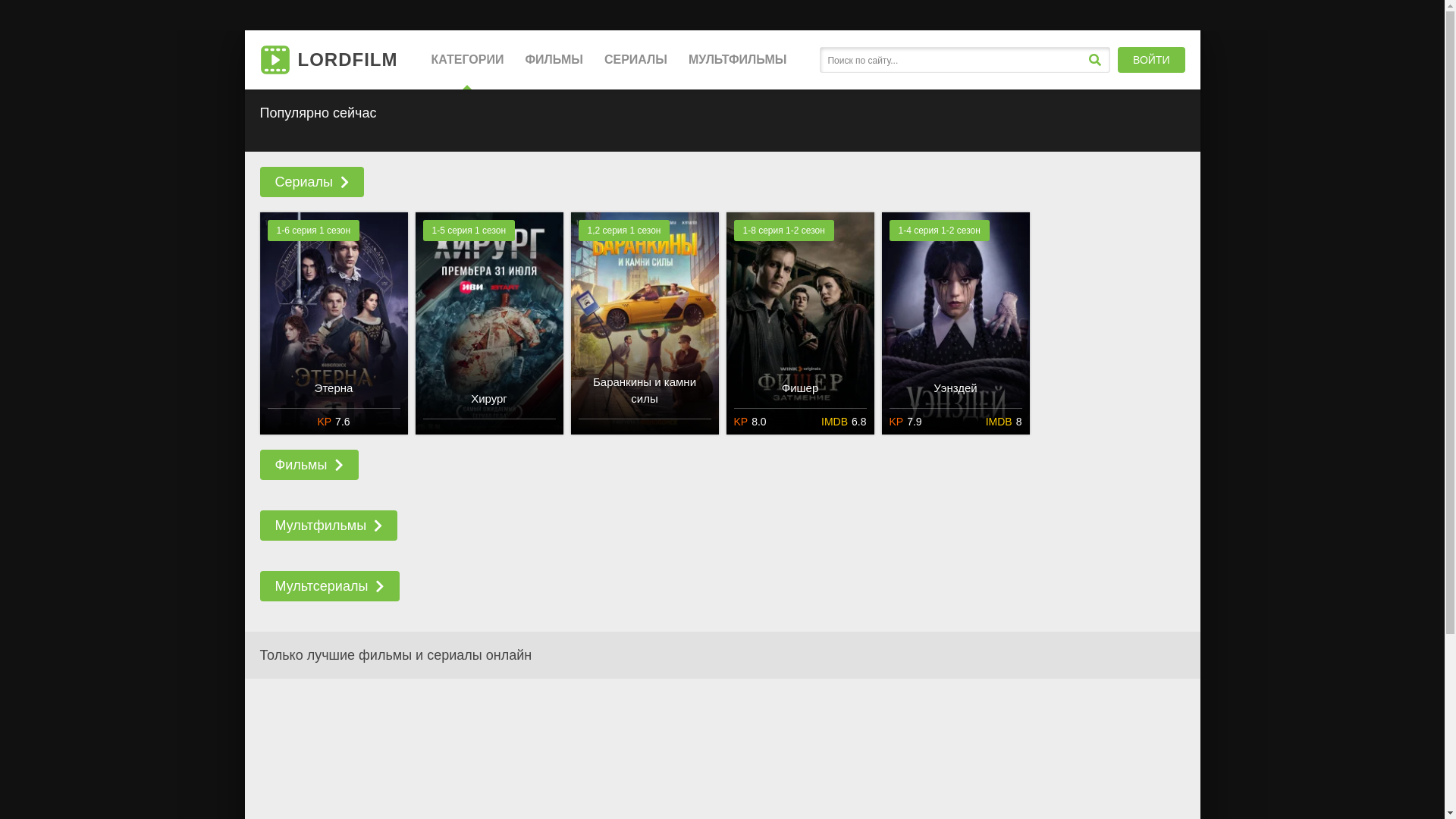Open the Мультфильмы section button

328,526
